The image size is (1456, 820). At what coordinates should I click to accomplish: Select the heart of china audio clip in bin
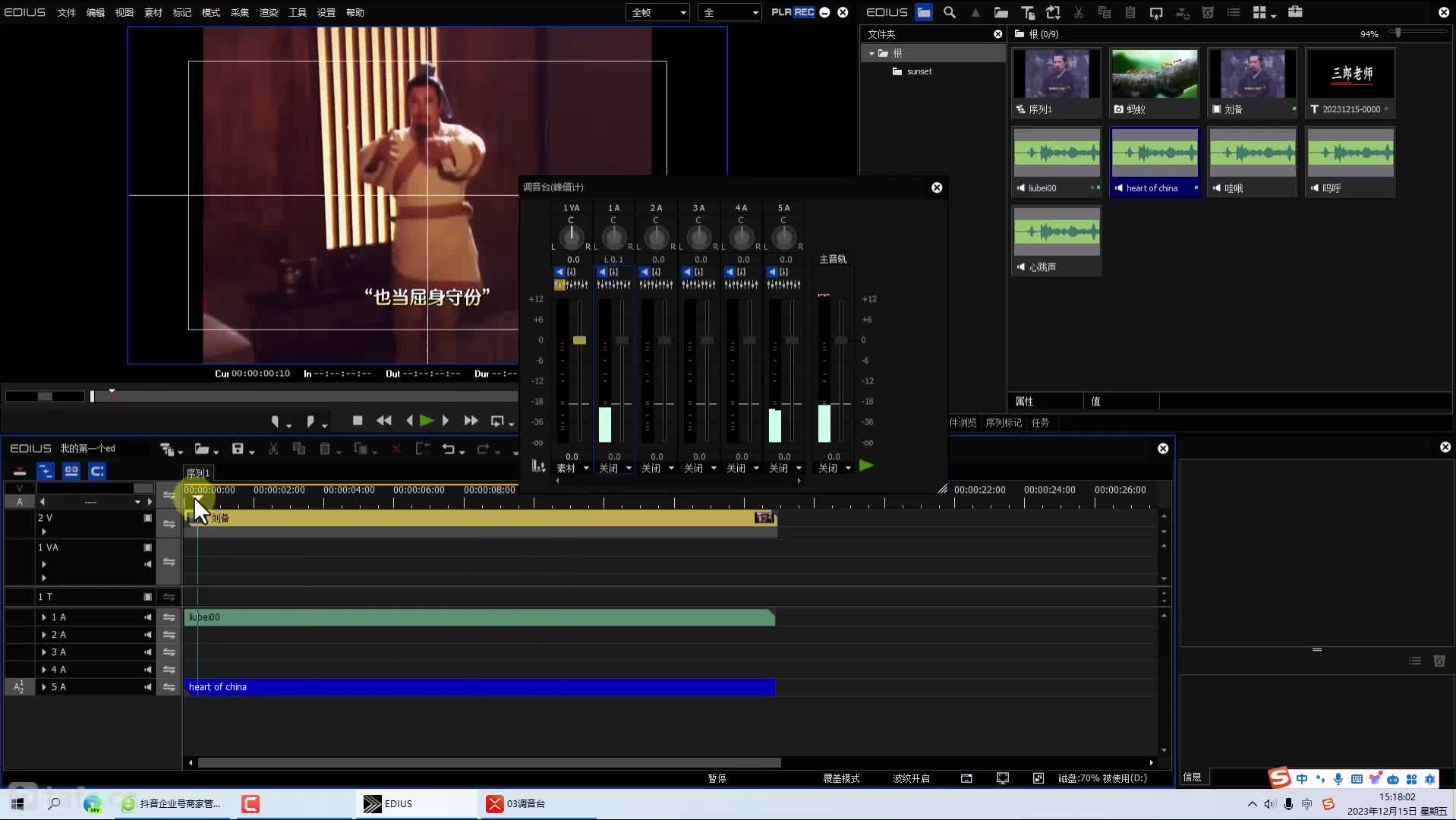coord(1155,162)
